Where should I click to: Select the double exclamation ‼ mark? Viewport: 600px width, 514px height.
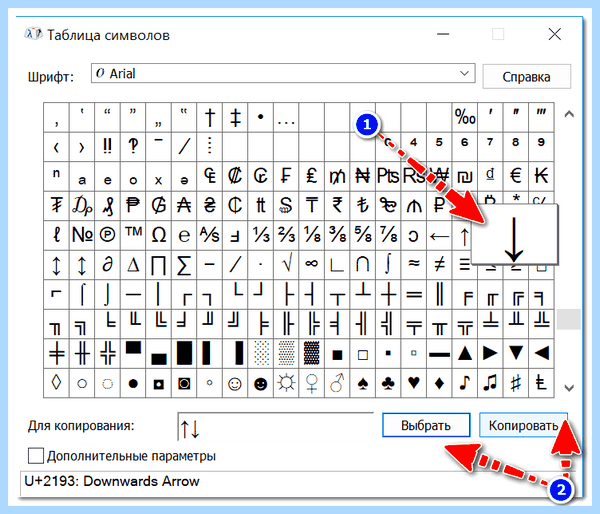coord(108,147)
